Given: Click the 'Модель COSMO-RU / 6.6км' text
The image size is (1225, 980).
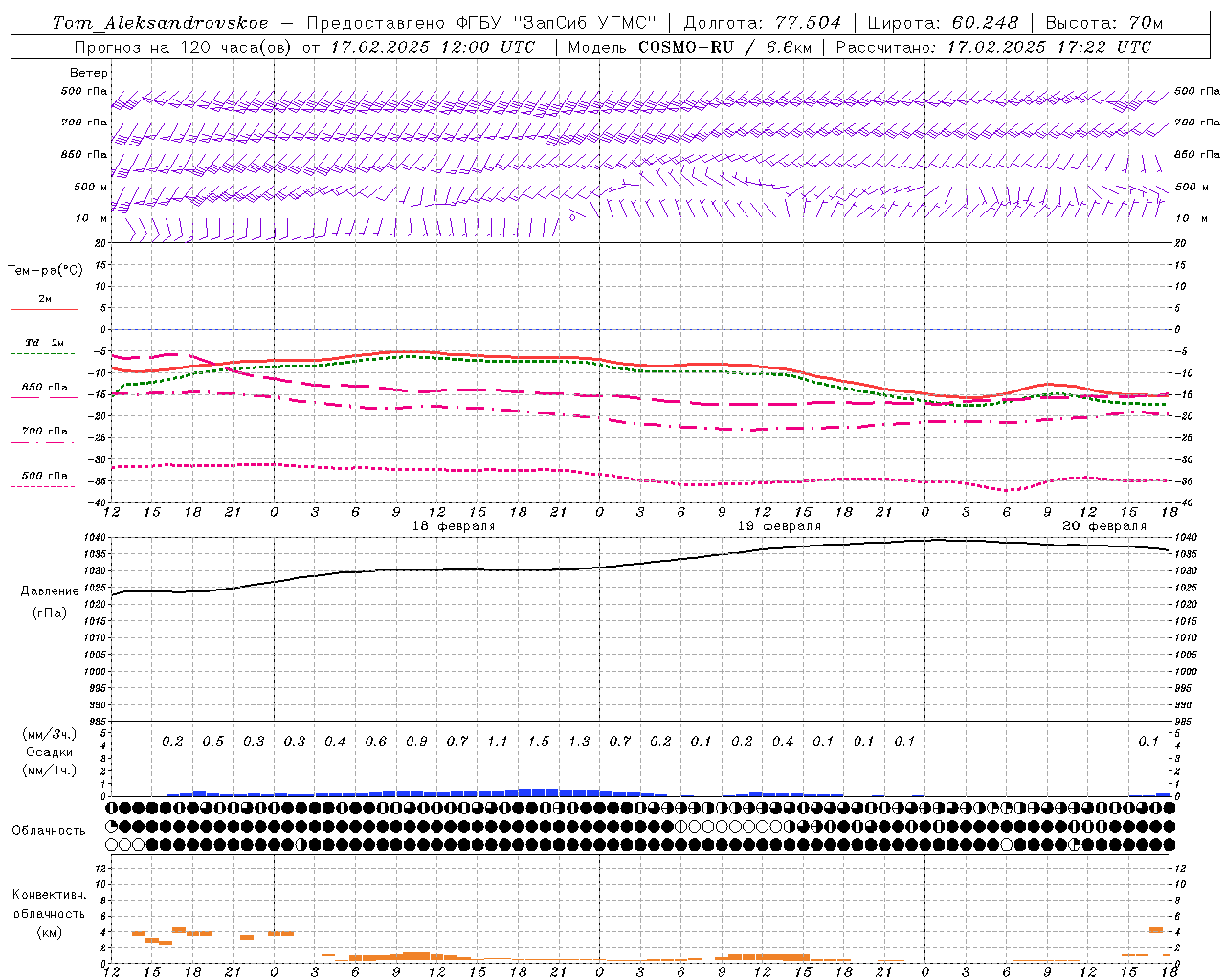Looking at the screenshot, I should pyautogui.click(x=689, y=47).
